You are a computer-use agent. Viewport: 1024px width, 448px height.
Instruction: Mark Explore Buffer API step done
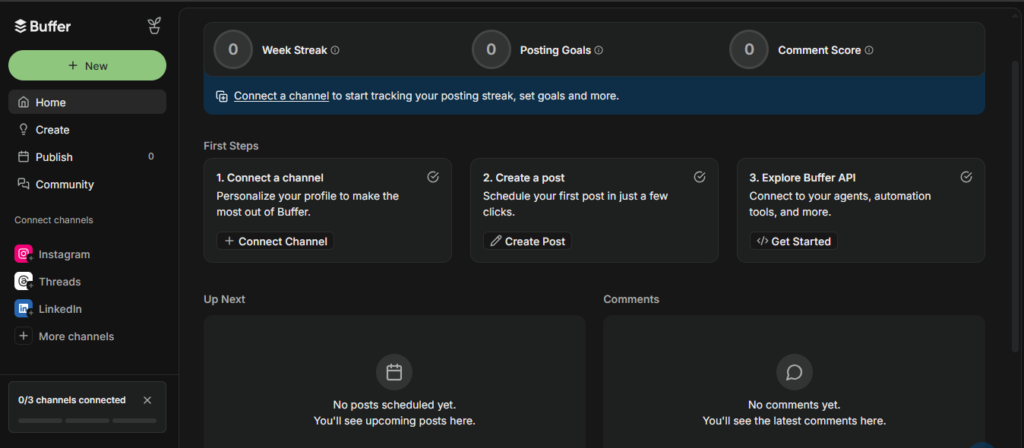[967, 177]
